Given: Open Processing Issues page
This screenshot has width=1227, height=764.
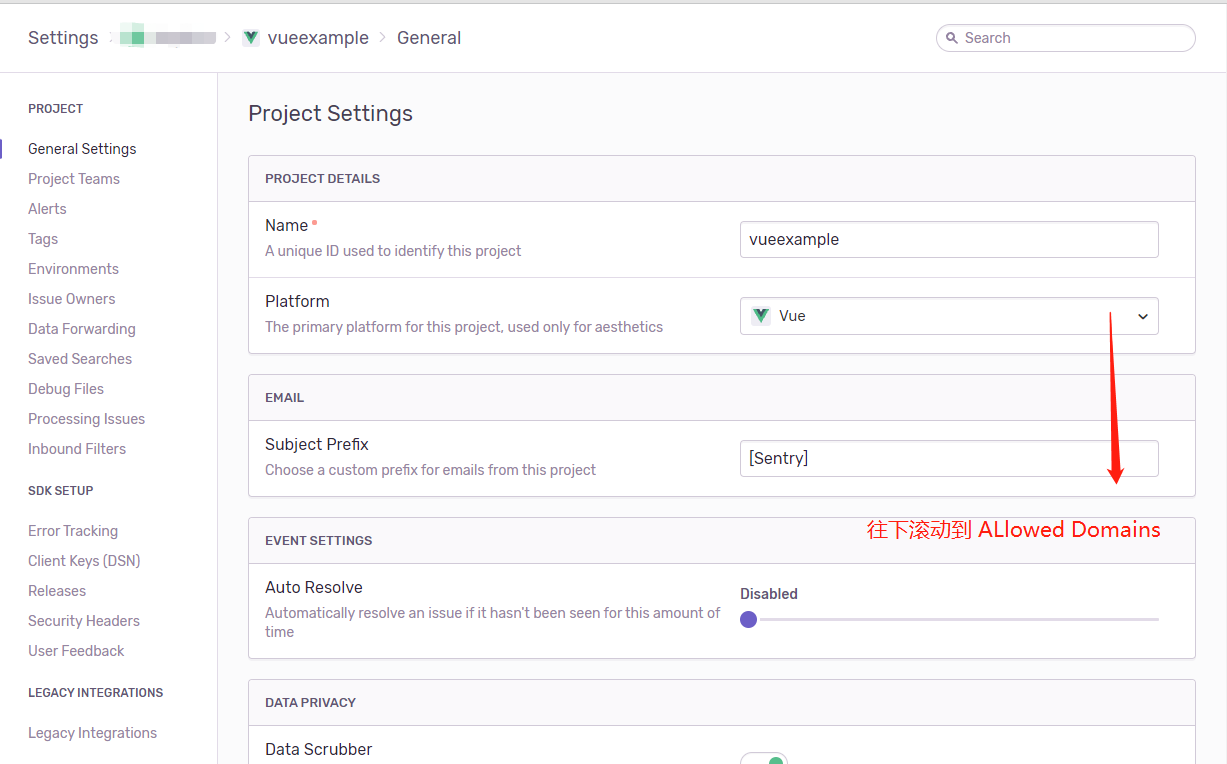Looking at the screenshot, I should tap(87, 419).
